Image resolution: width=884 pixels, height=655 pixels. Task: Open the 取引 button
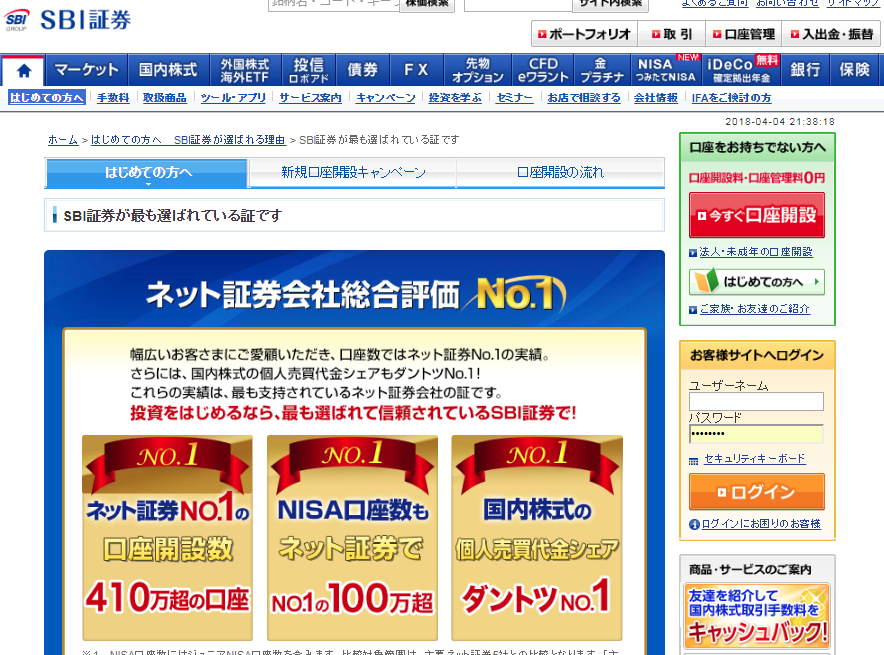(671, 34)
